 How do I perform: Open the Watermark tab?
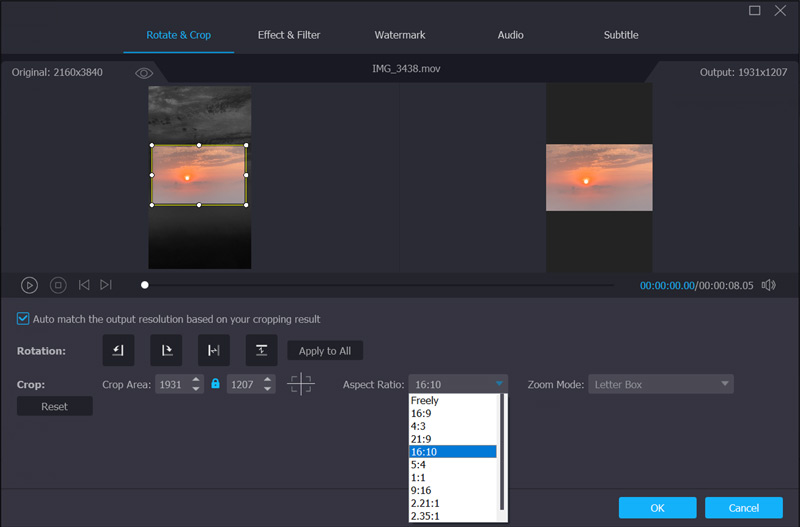[x=400, y=35]
